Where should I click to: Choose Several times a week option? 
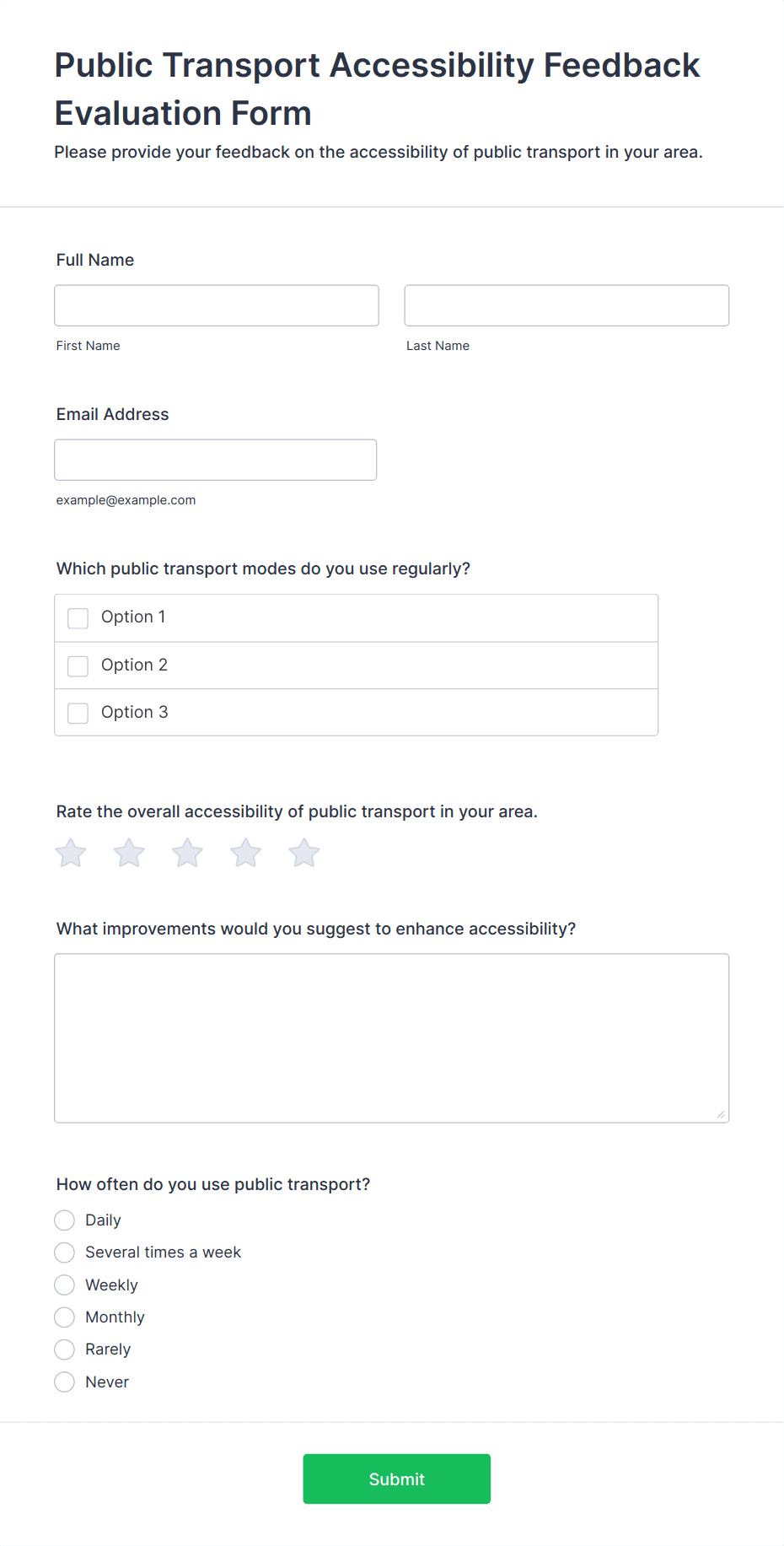(x=65, y=1252)
